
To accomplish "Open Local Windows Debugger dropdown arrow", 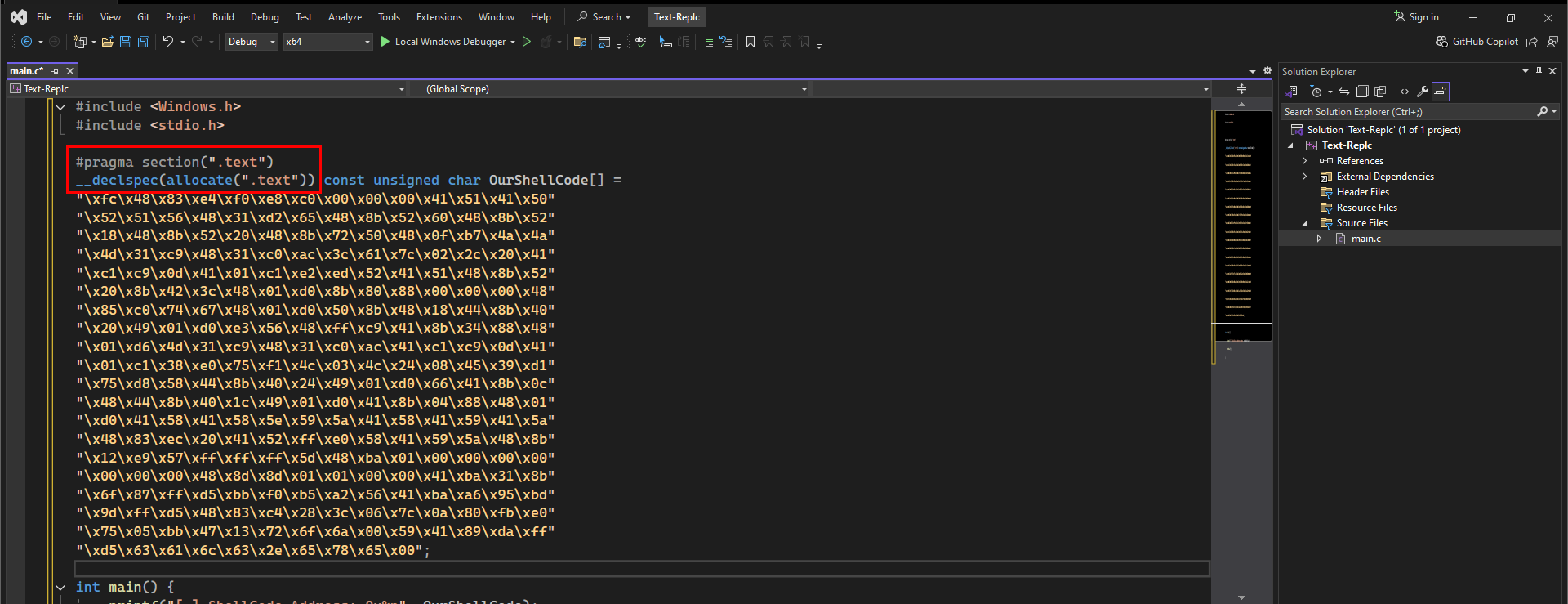I will pyautogui.click(x=513, y=42).
